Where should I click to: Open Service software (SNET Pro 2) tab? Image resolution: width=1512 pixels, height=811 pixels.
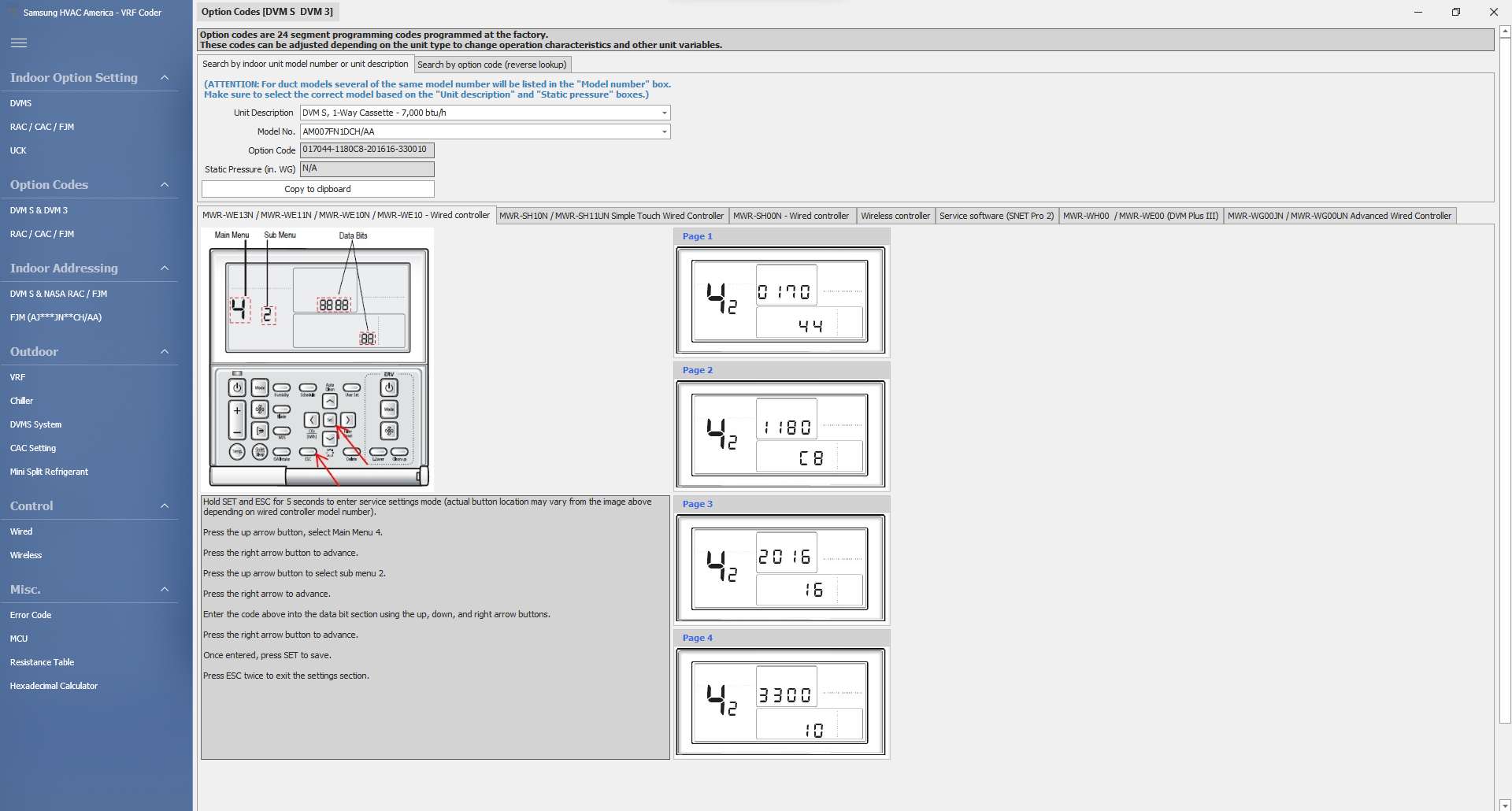point(996,216)
